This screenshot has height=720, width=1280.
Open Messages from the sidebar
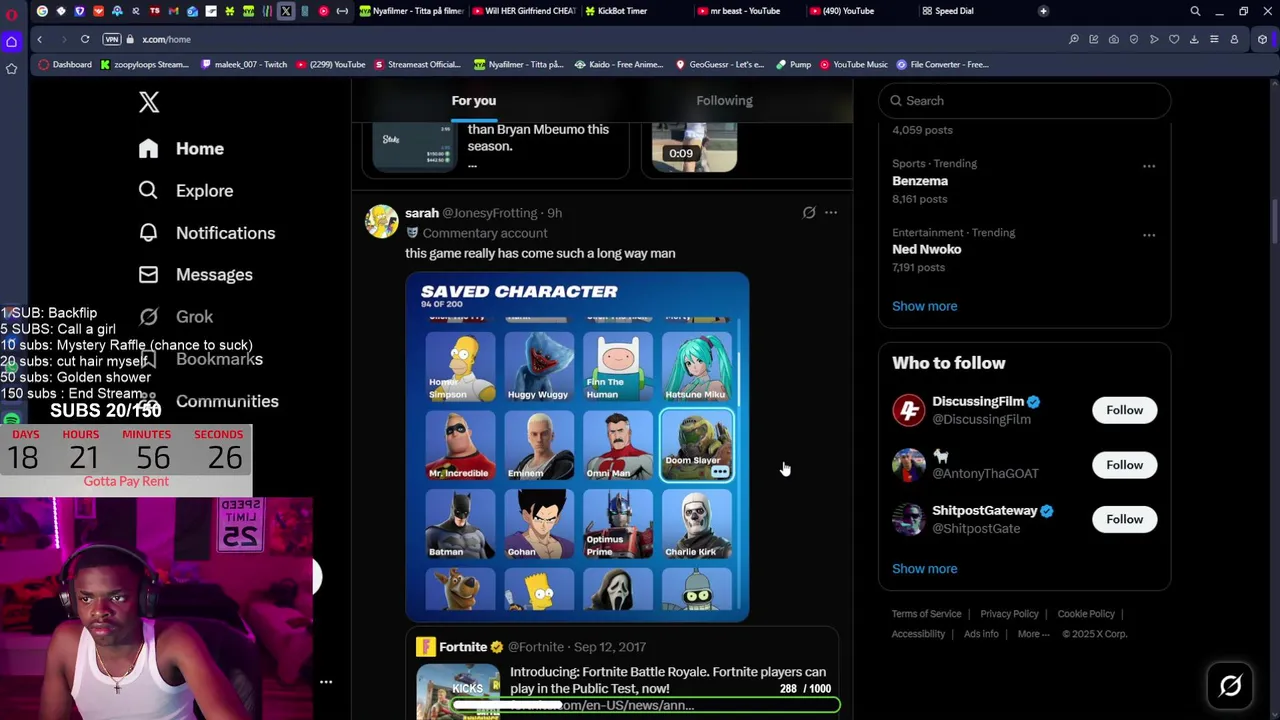[x=196, y=275]
